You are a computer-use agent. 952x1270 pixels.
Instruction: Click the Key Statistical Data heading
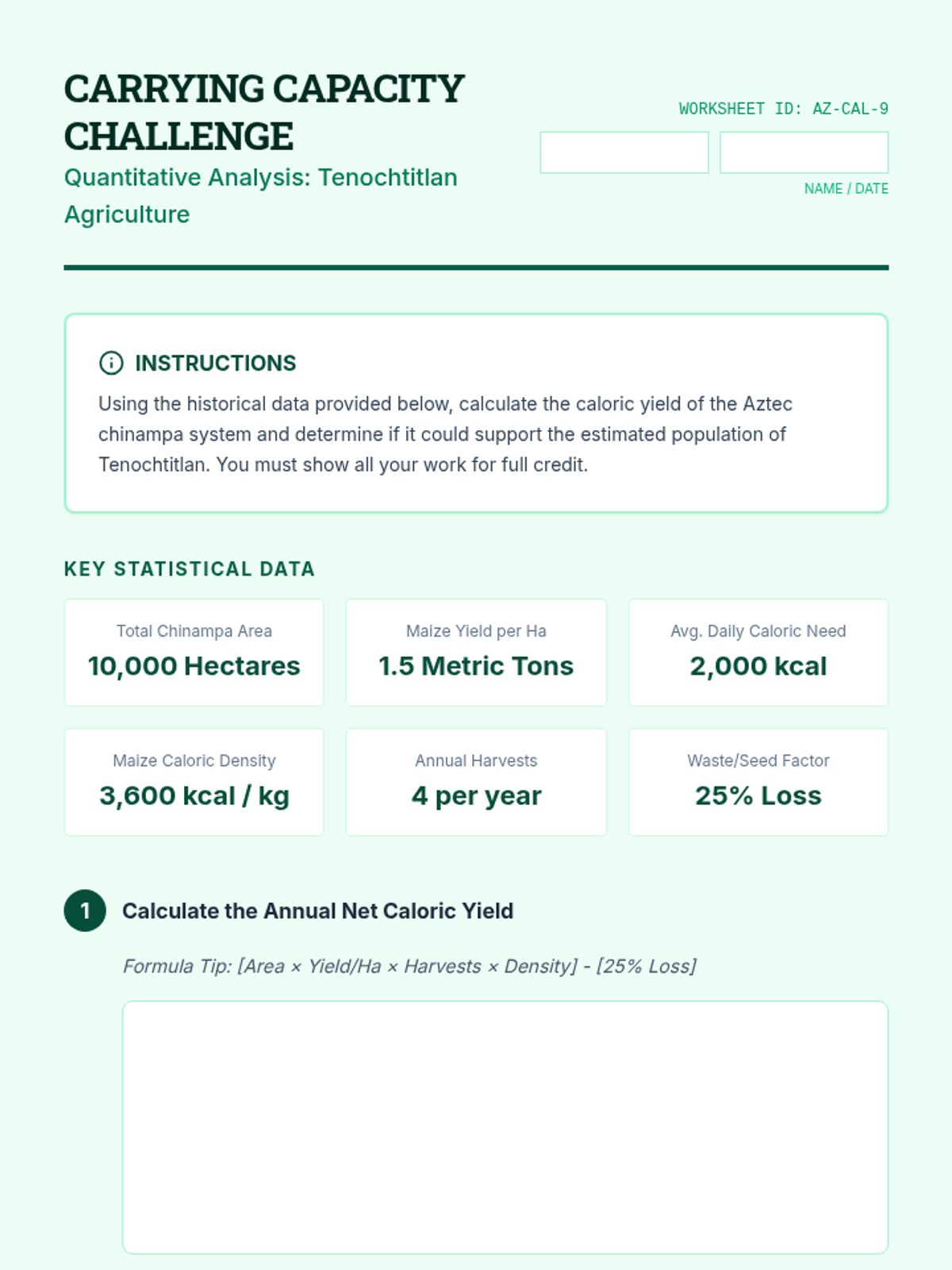[x=190, y=569]
